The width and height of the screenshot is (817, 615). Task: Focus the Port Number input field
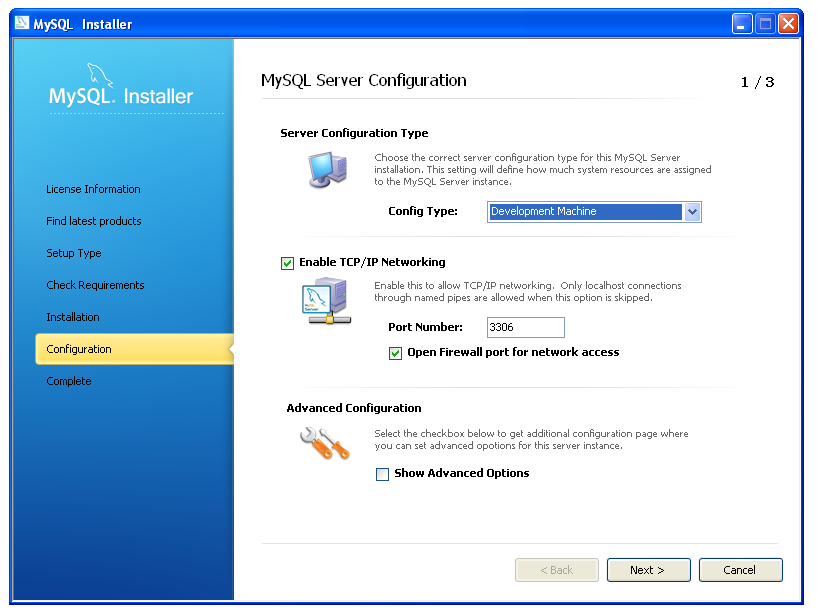[525, 327]
